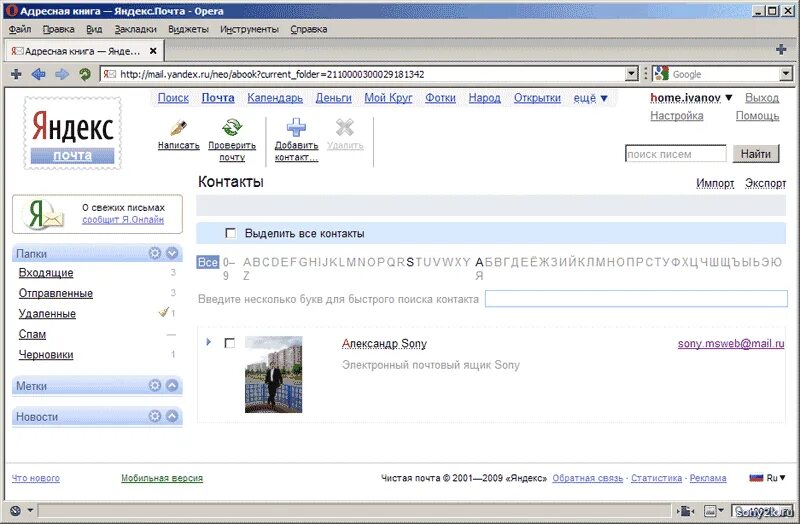Check the Александр Sony contact checkbox
This screenshot has width=800, height=524.
pyautogui.click(x=230, y=343)
